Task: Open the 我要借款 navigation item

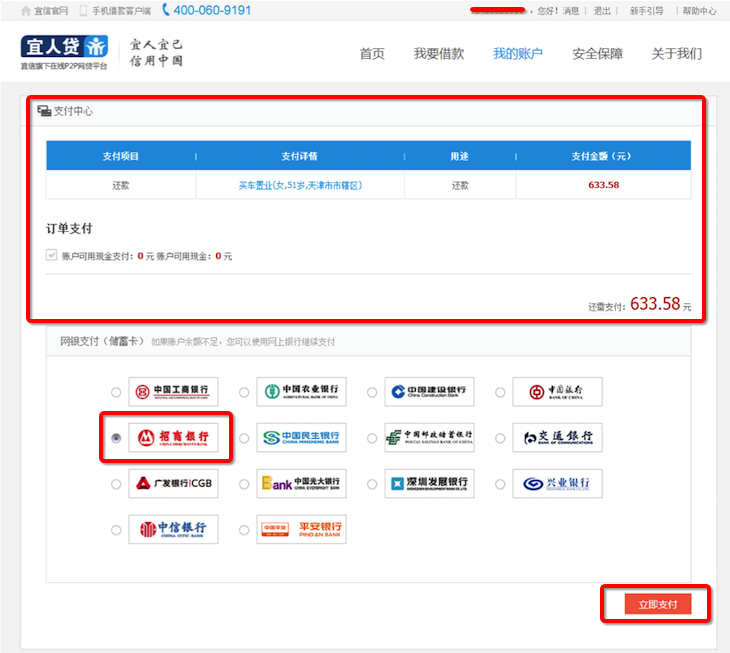Action: pyautogui.click(x=439, y=54)
